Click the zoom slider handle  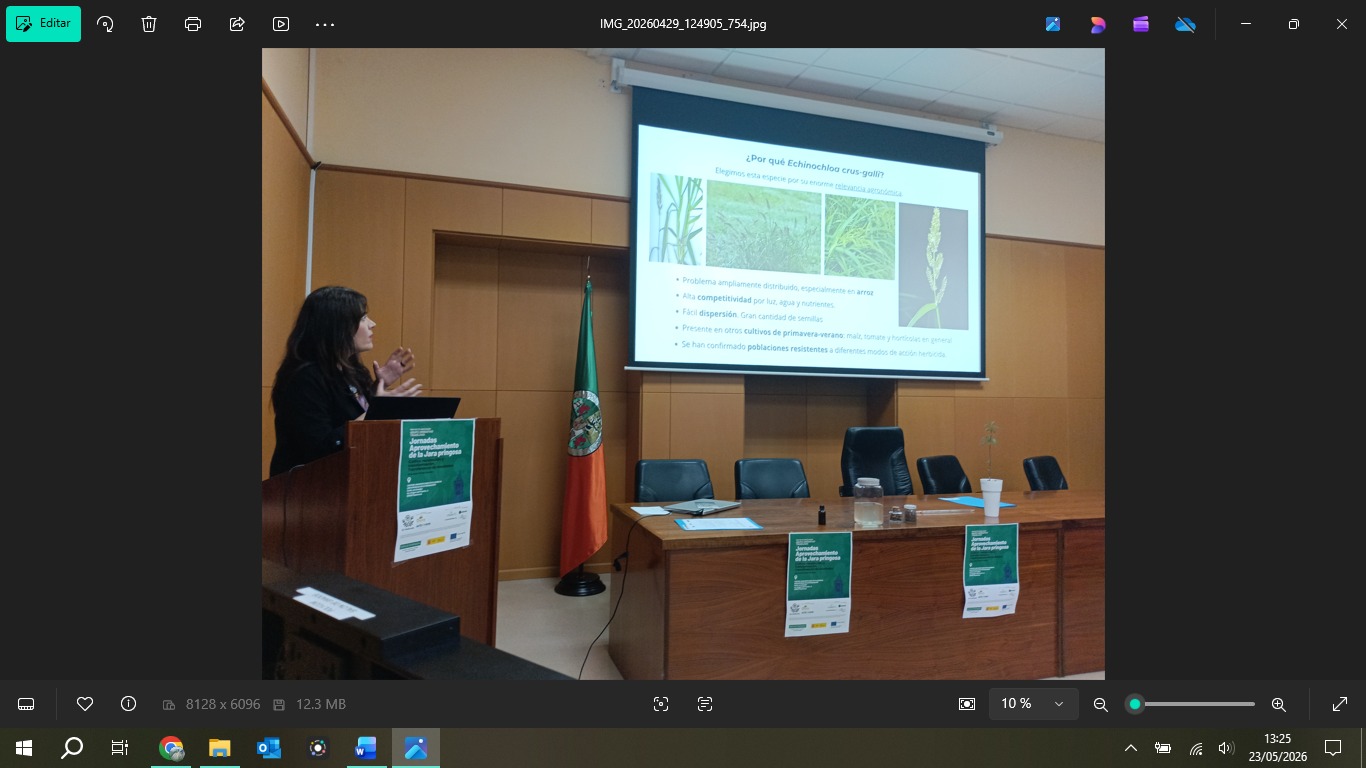click(1135, 704)
